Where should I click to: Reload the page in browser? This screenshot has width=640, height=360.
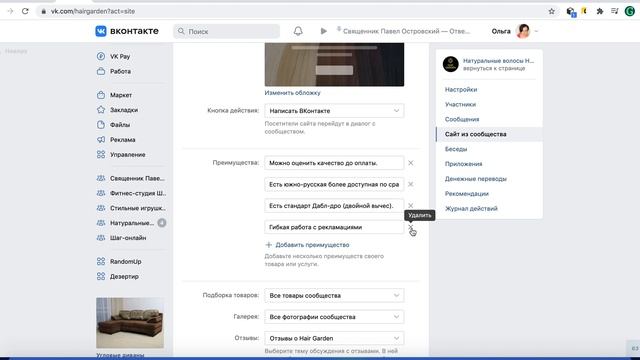coord(25,11)
